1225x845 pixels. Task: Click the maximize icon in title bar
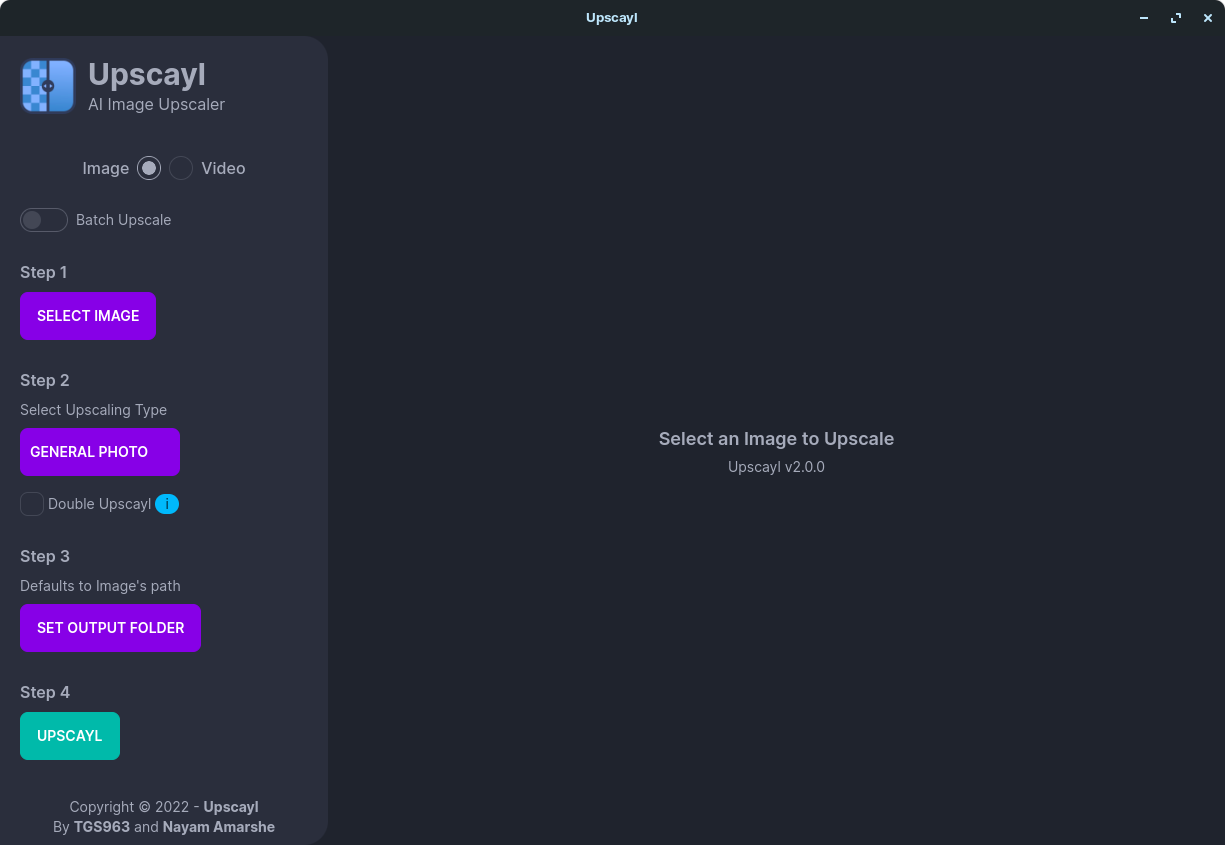[1176, 18]
